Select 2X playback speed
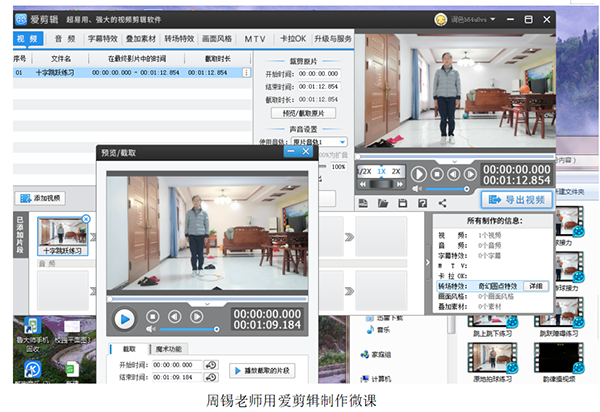The width and height of the screenshot is (600, 412). 396,171
